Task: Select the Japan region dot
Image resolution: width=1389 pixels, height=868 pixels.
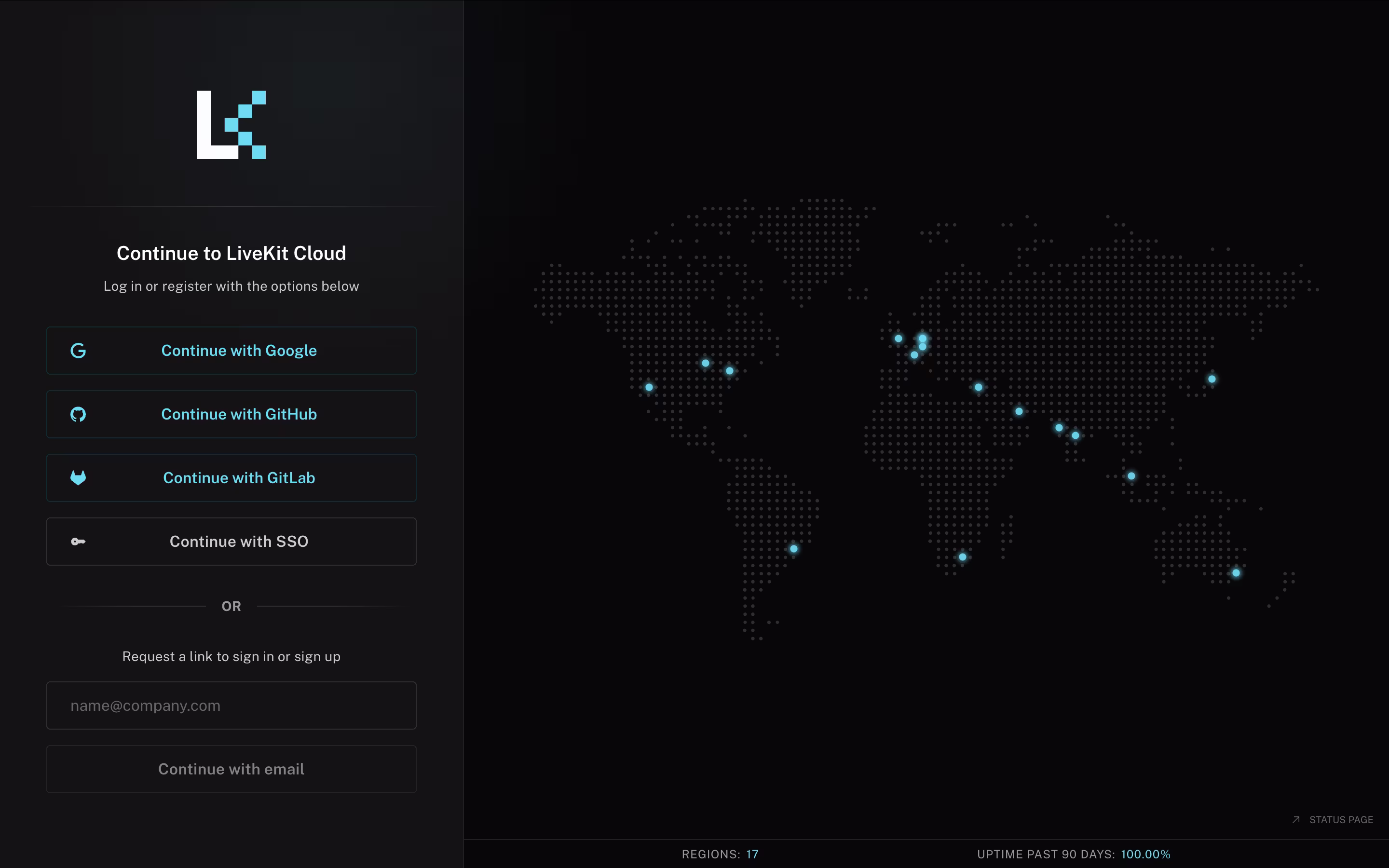Action: [1212, 379]
